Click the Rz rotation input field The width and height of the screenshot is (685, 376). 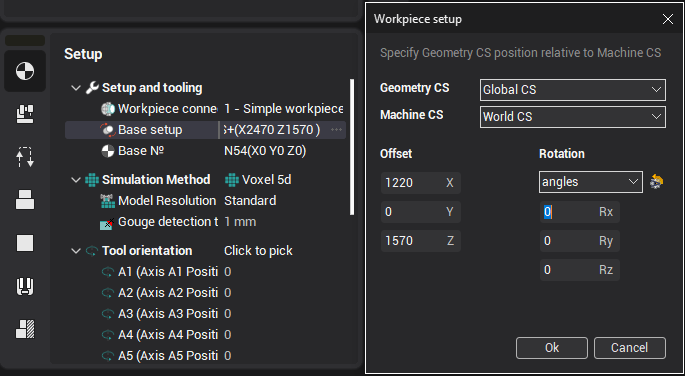[x=580, y=270]
